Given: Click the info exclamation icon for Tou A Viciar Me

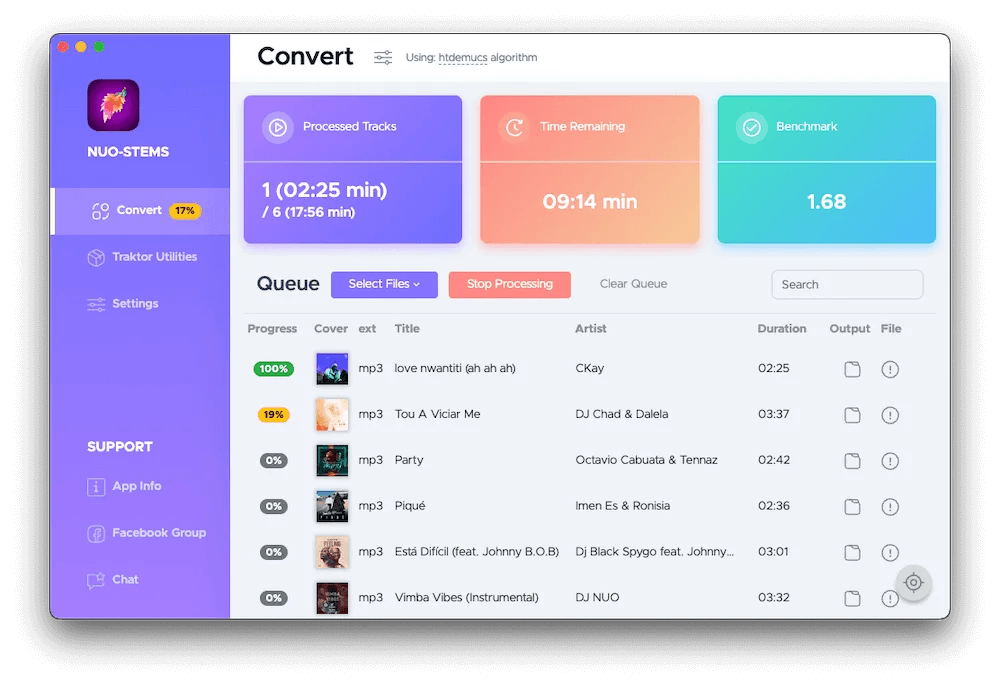Looking at the screenshot, I should click(890, 415).
